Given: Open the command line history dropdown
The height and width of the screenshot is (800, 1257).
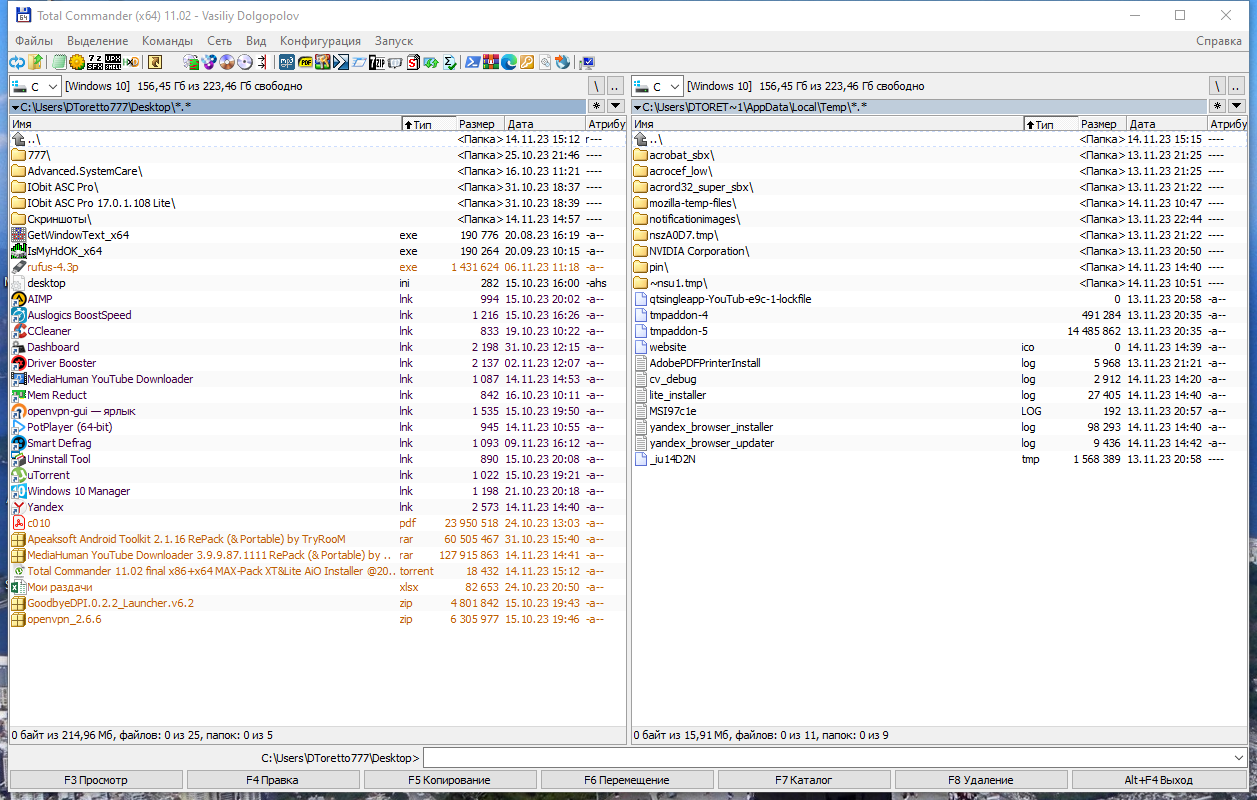Looking at the screenshot, I should pos(1239,758).
